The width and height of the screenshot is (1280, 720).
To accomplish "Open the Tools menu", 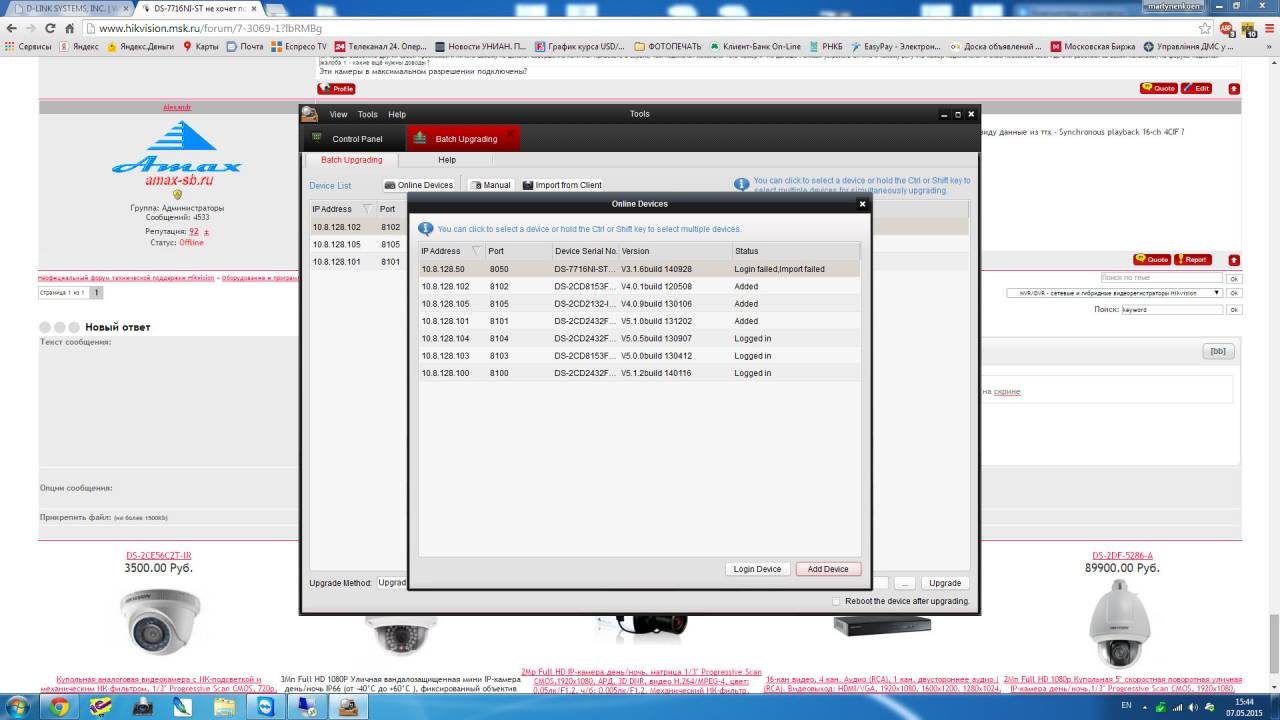I will point(367,114).
